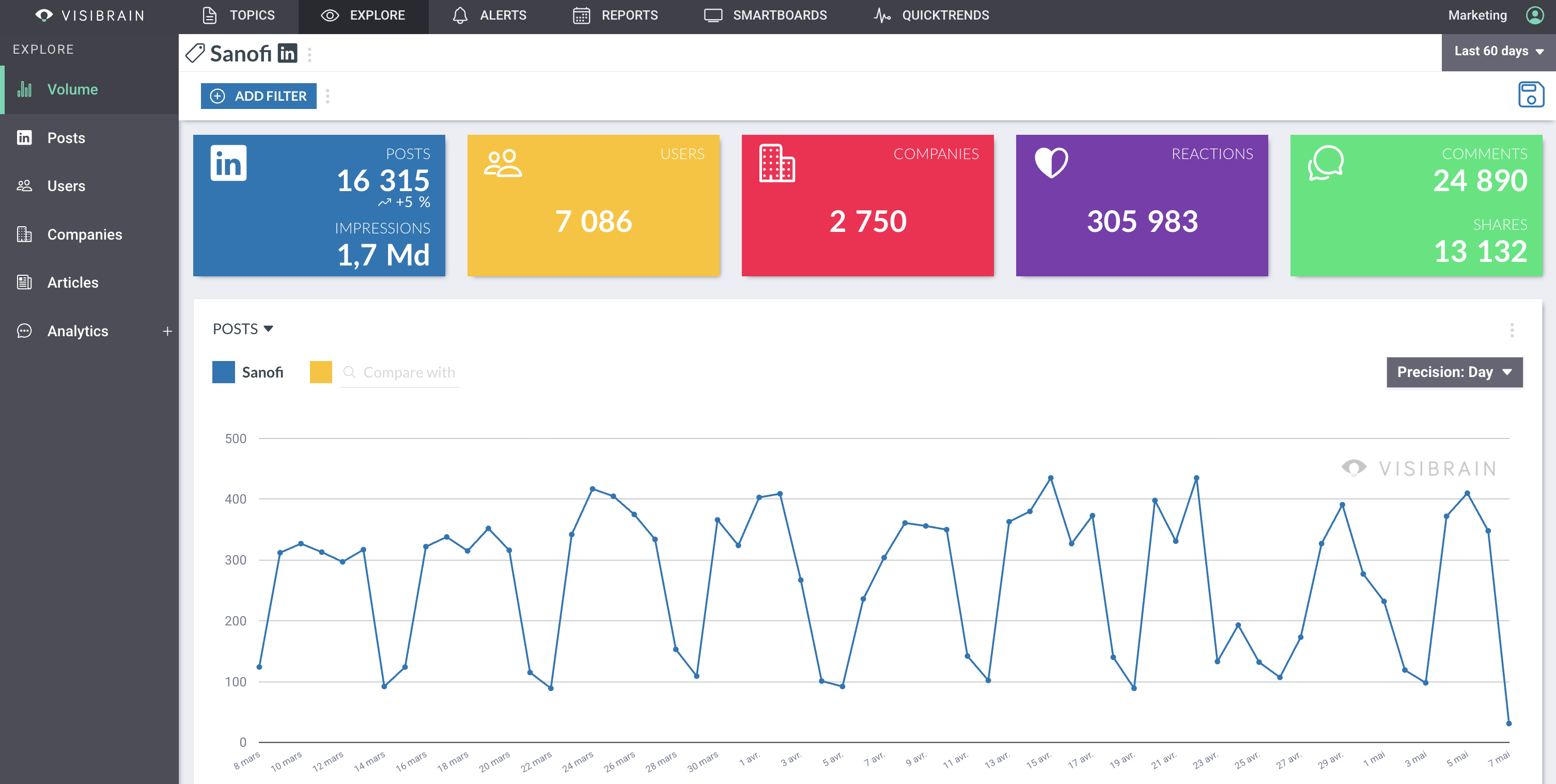Click the Sanofi page title
Viewport: 1556px width, 784px height.
[x=240, y=53]
